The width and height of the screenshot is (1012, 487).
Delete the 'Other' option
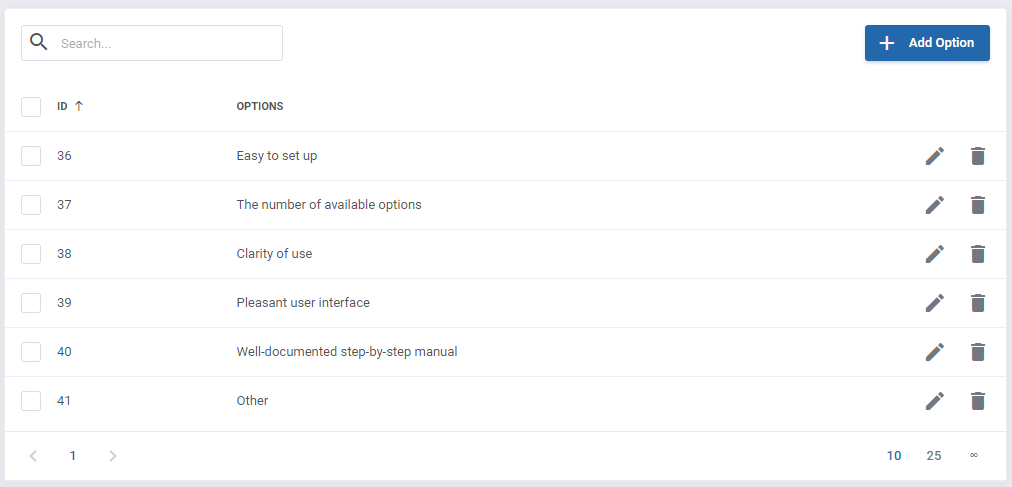[x=978, y=401]
